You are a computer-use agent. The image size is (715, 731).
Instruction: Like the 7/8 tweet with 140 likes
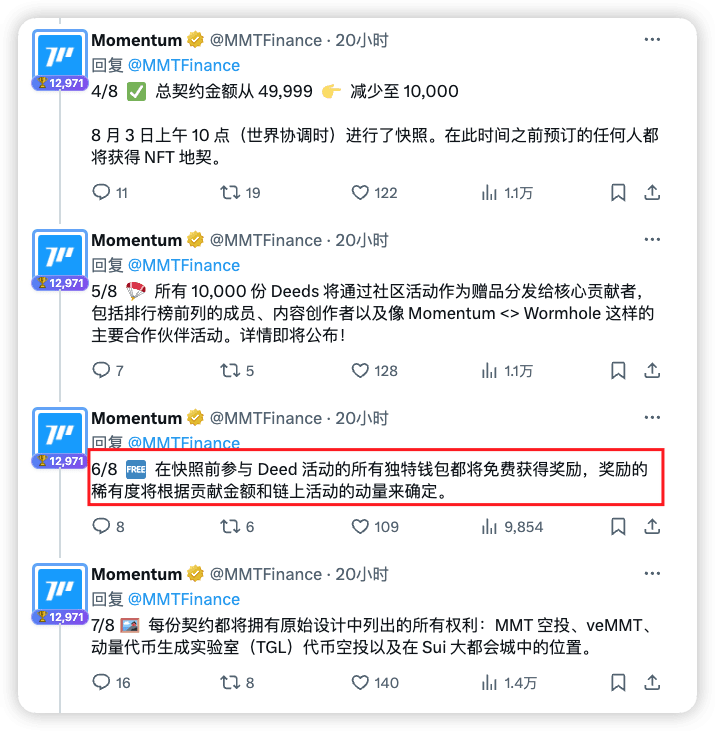(360, 683)
